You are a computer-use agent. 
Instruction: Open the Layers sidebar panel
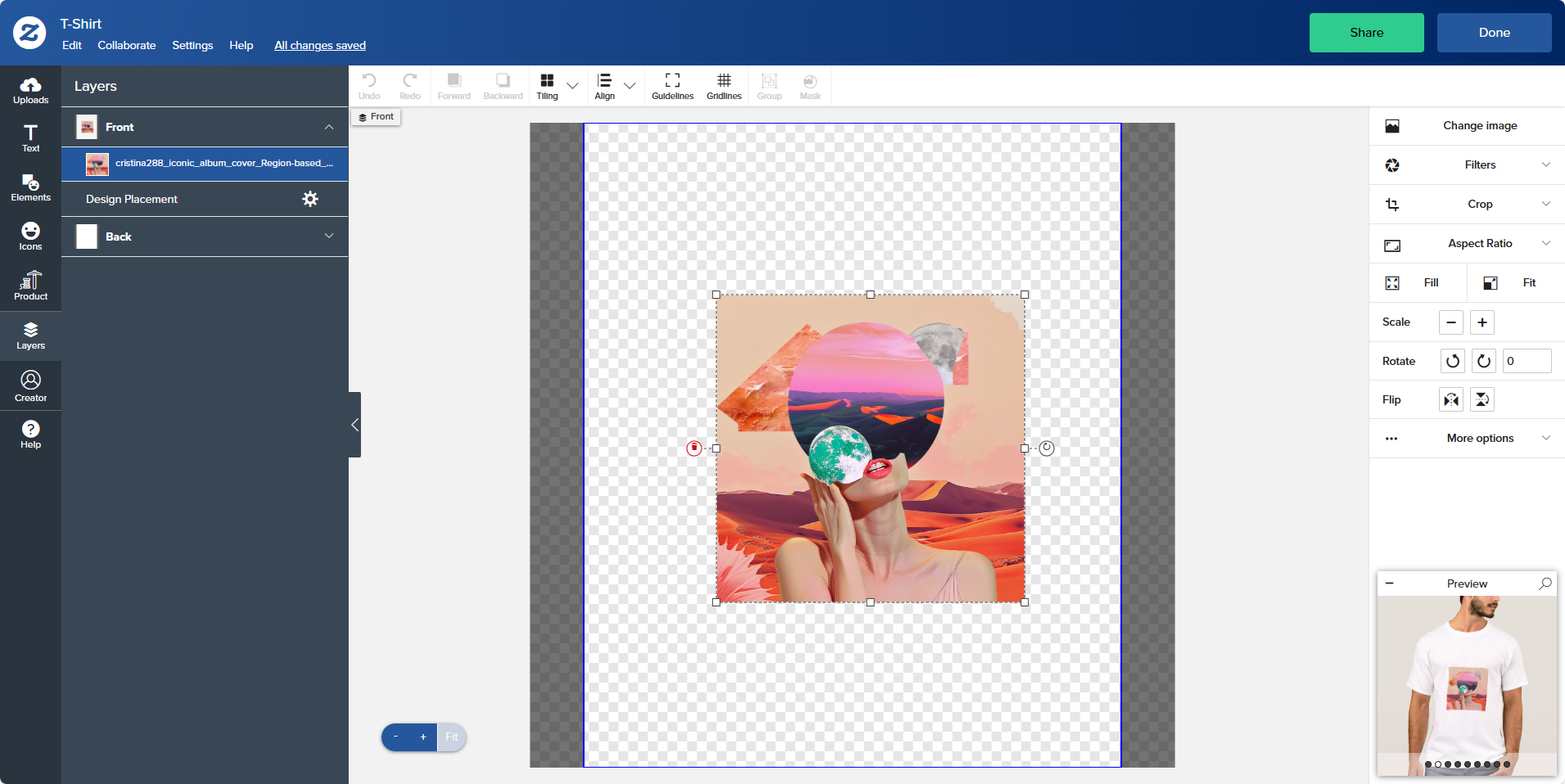(x=30, y=336)
